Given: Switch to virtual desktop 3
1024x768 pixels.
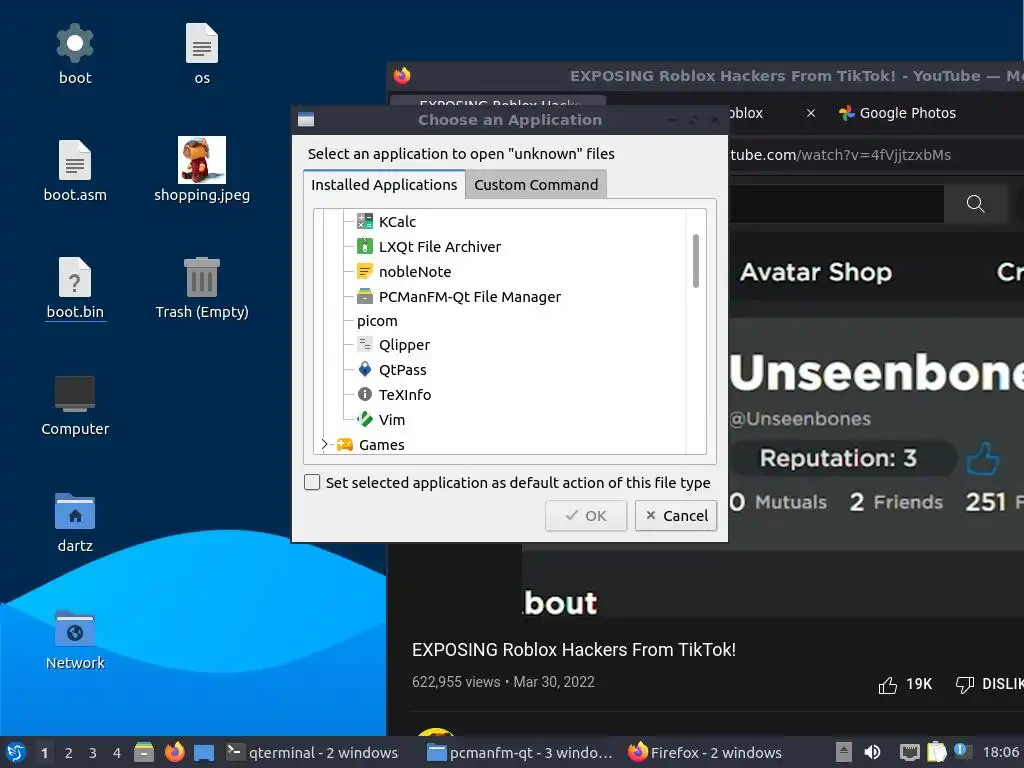Looking at the screenshot, I should pos(93,753).
